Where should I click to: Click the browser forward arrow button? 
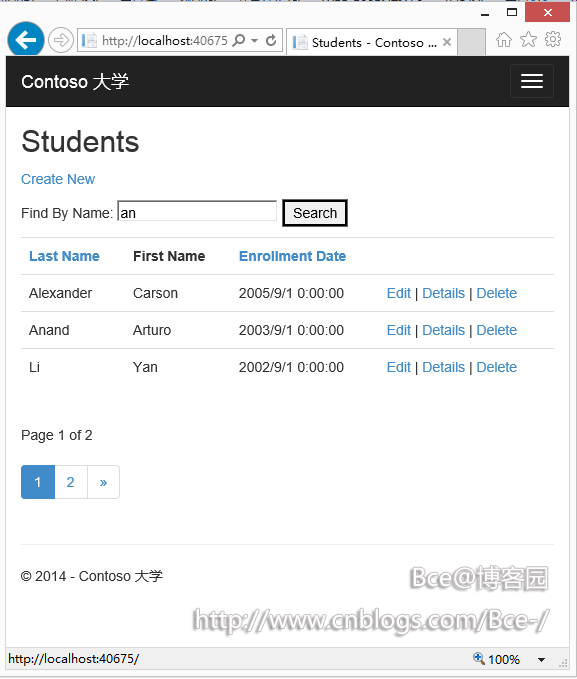click(61, 40)
